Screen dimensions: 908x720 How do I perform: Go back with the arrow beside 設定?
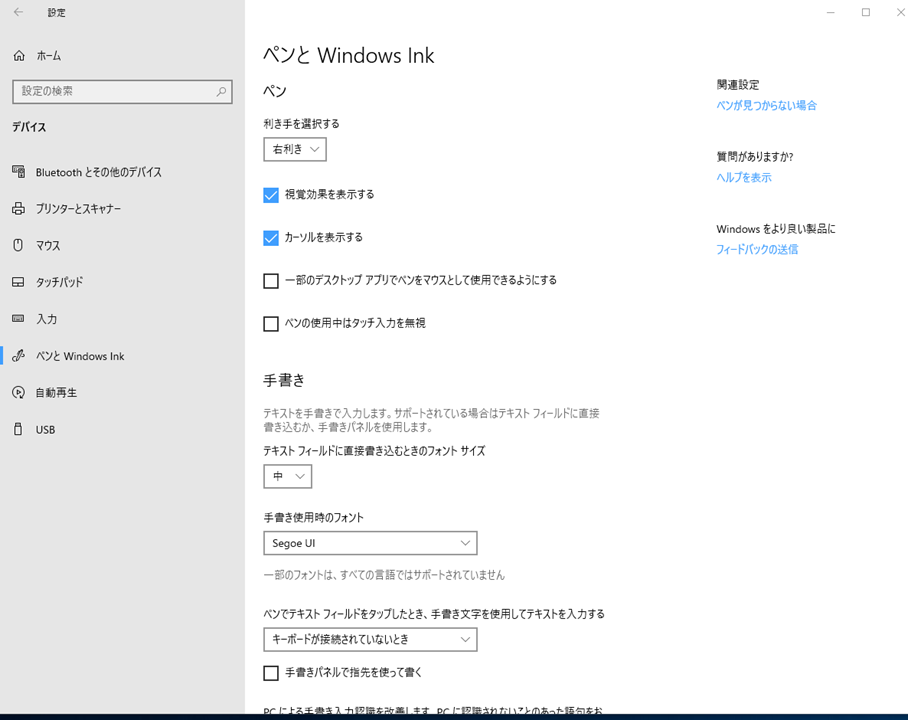pyautogui.click(x=19, y=12)
